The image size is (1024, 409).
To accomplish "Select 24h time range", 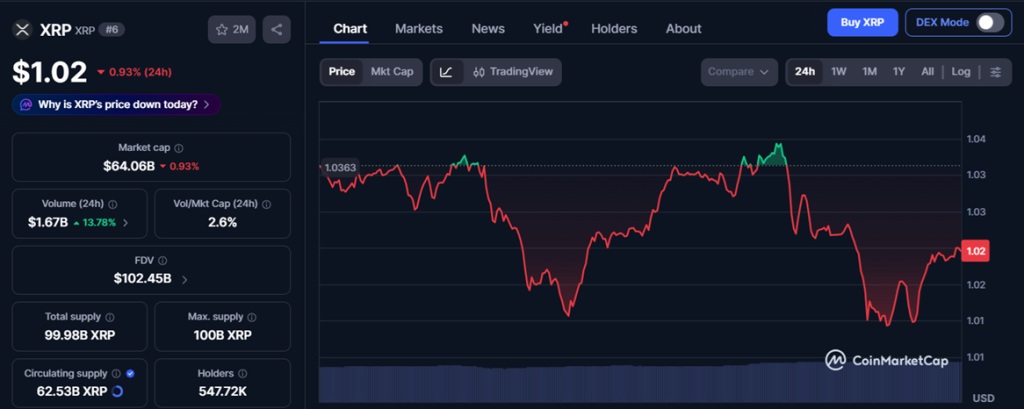I will (x=805, y=72).
